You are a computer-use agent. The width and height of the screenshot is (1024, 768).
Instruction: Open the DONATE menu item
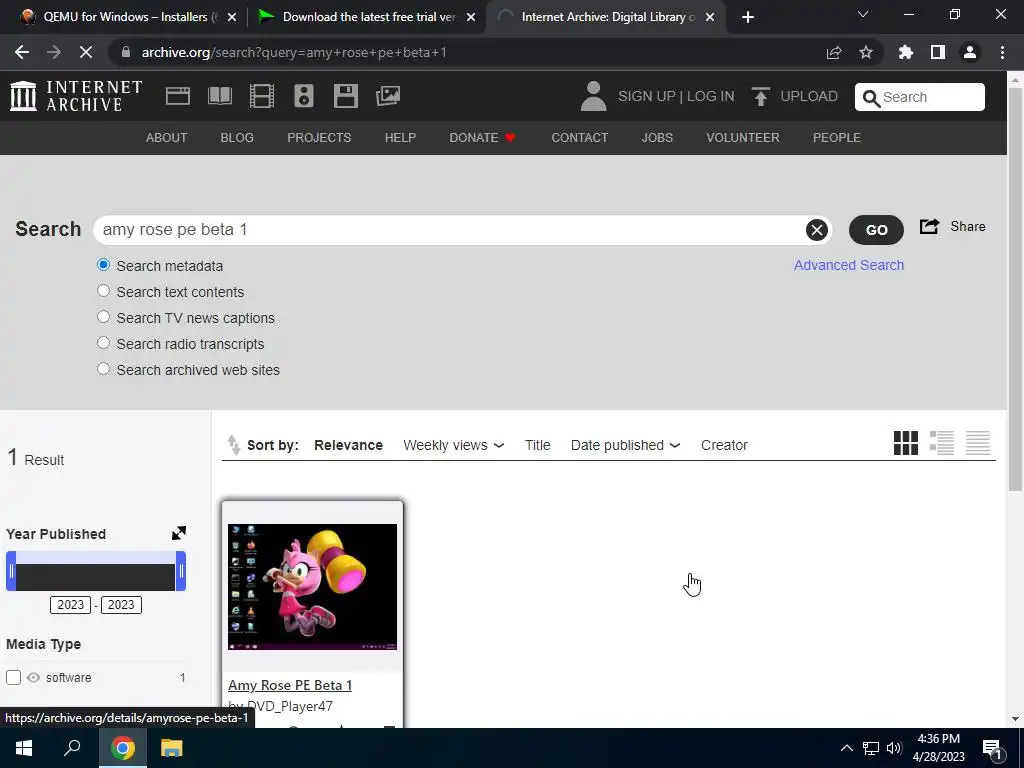click(483, 138)
